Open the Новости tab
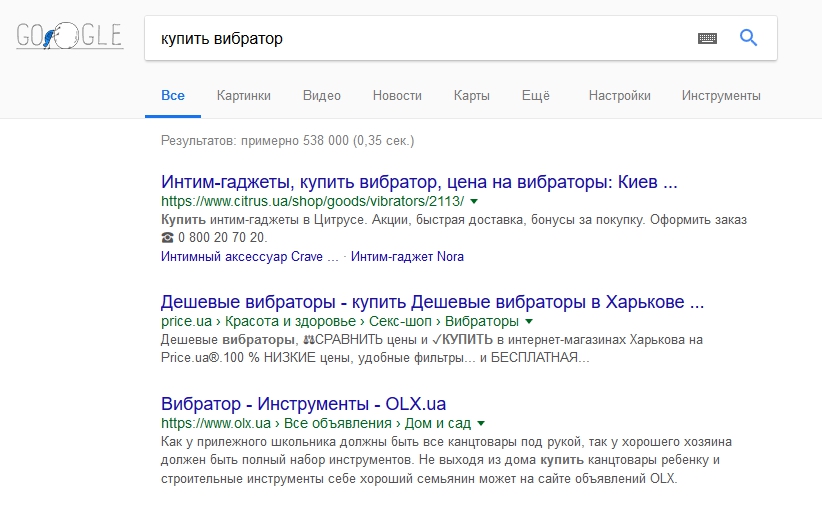Viewport: 822px width, 506px height. coord(397,95)
